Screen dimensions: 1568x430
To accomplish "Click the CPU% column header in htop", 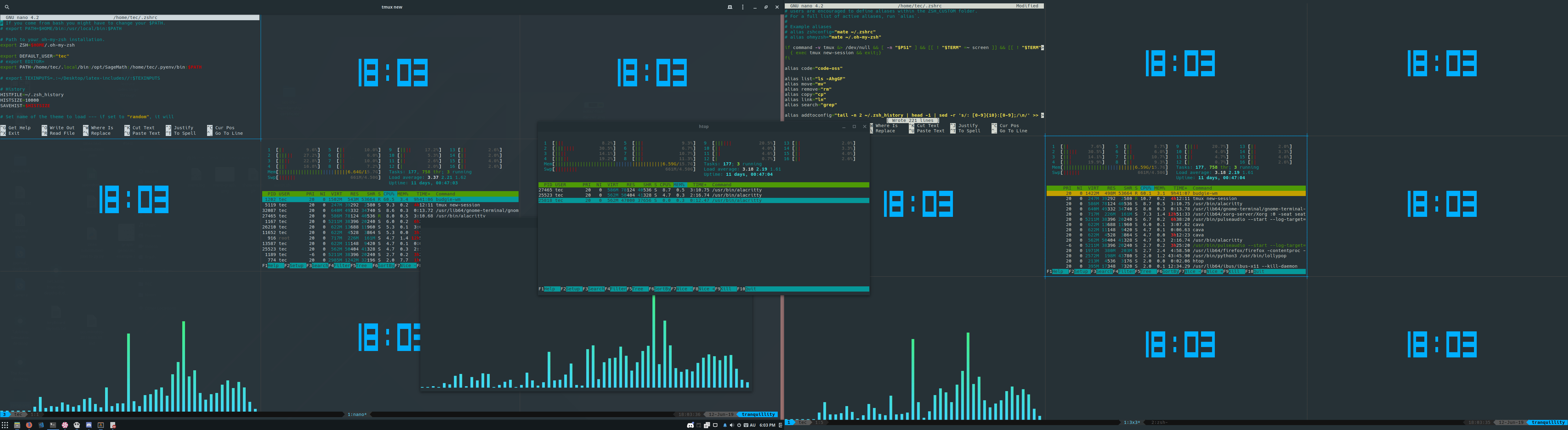I will (x=665, y=184).
